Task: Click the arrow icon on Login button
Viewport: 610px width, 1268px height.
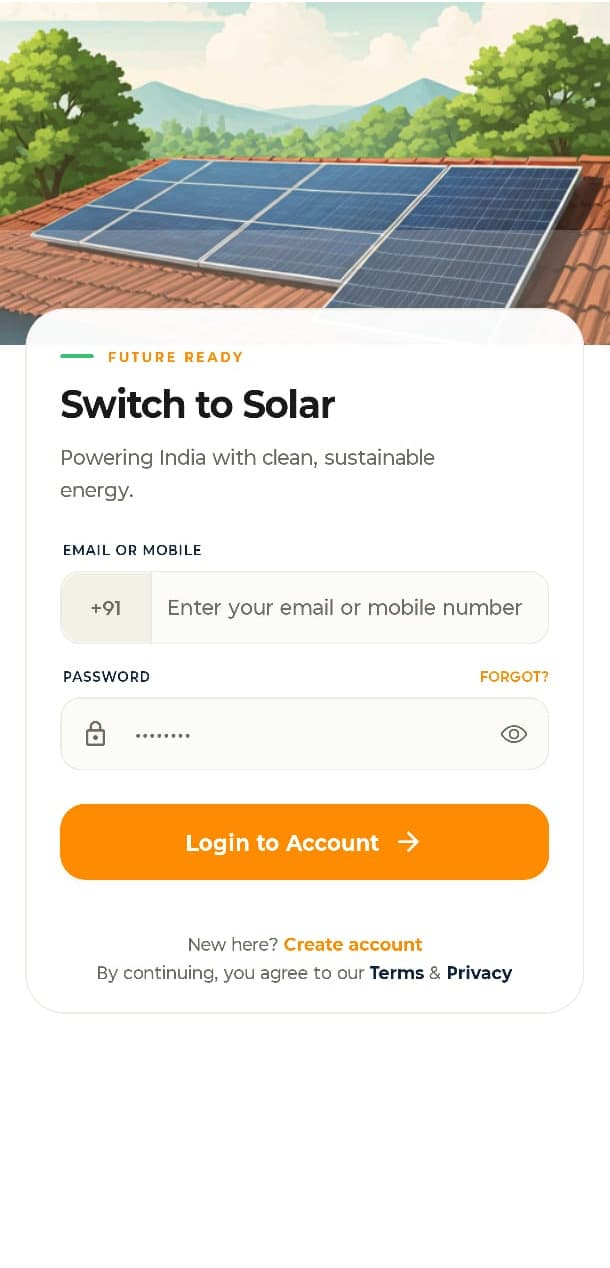Action: pos(408,842)
